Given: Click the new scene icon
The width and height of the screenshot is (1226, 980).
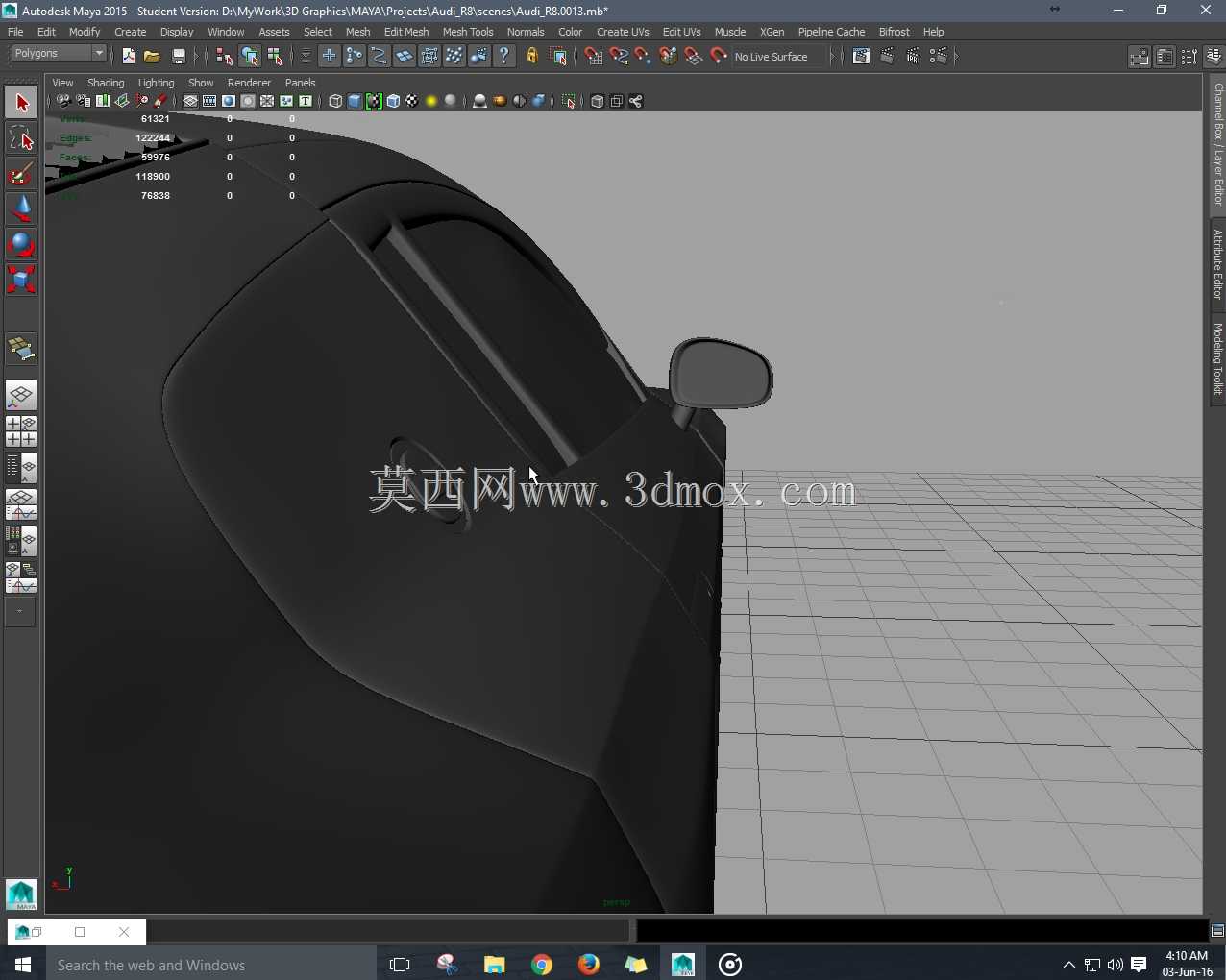Looking at the screenshot, I should (129, 57).
